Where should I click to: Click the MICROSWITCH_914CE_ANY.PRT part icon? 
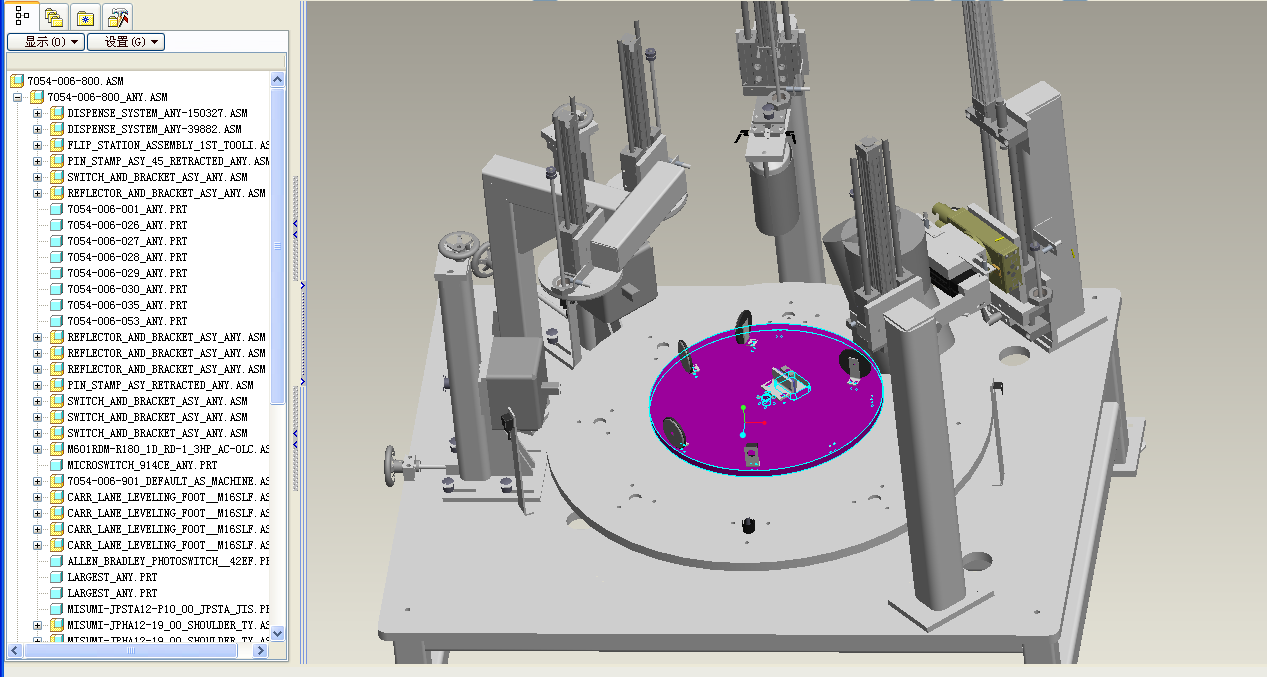click(57, 465)
